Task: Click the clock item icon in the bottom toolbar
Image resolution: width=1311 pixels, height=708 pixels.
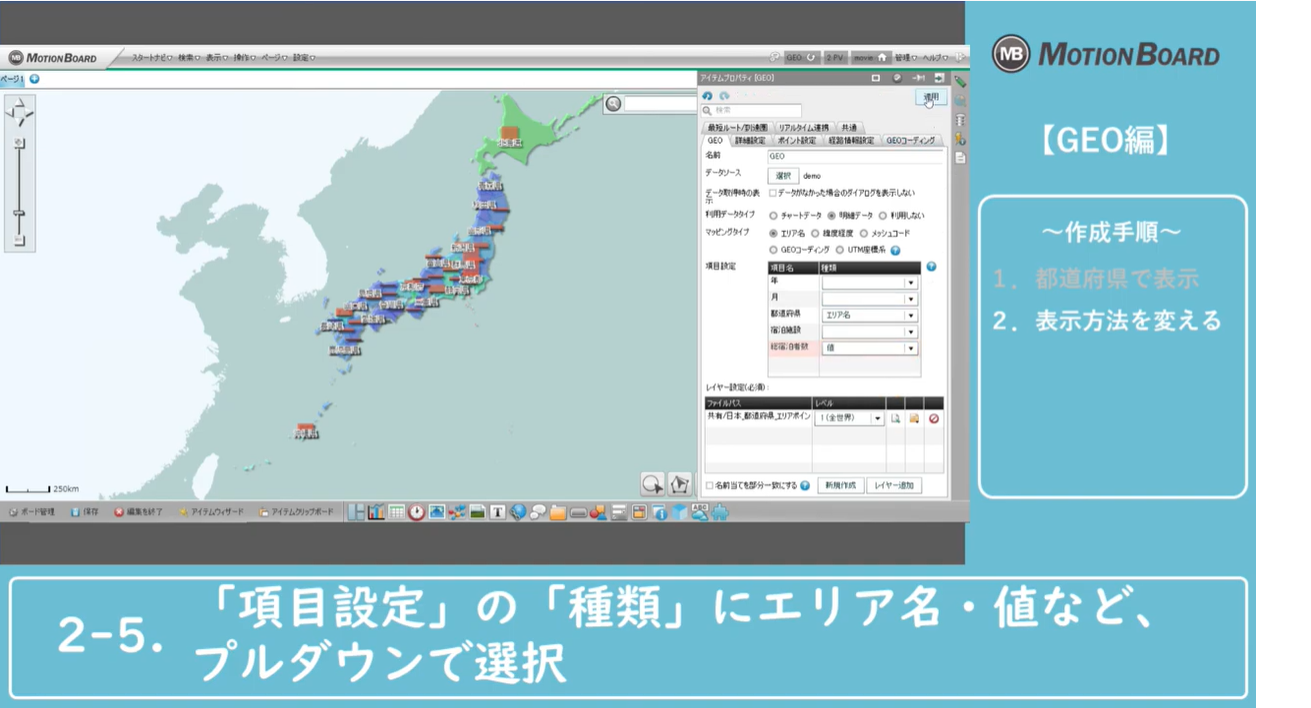Action: (416, 512)
